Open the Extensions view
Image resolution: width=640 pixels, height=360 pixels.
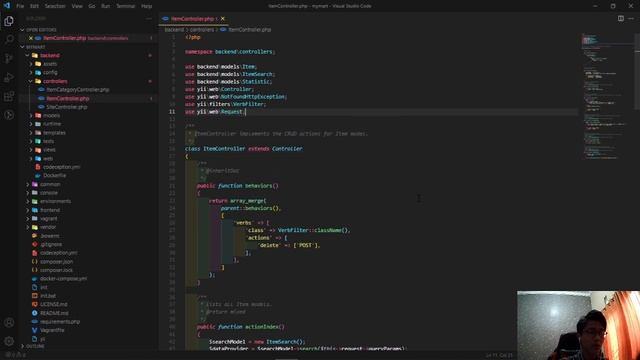coord(9,96)
